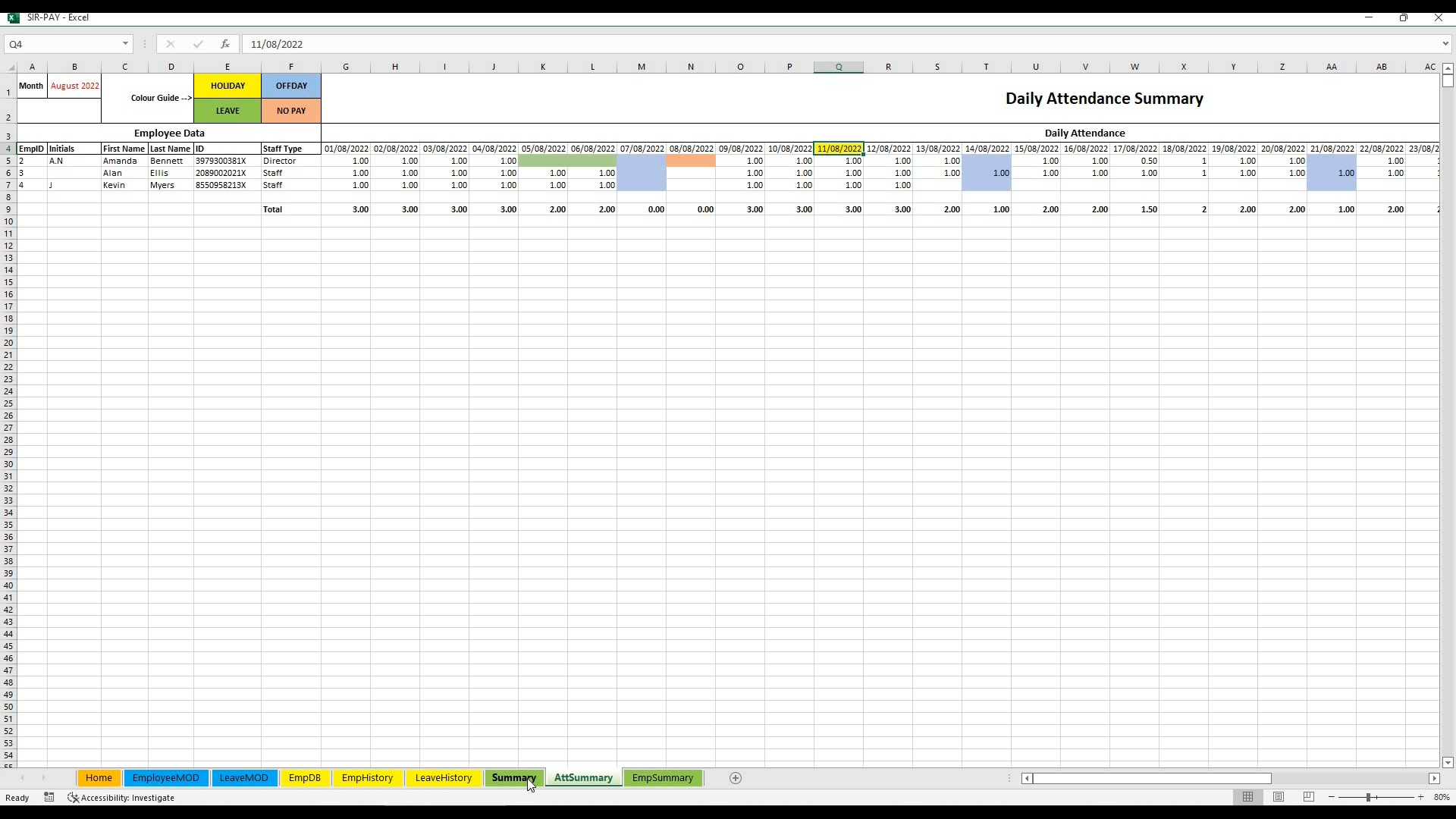The height and width of the screenshot is (819, 1456).
Task: Click zoom in plus button
Action: [1421, 797]
